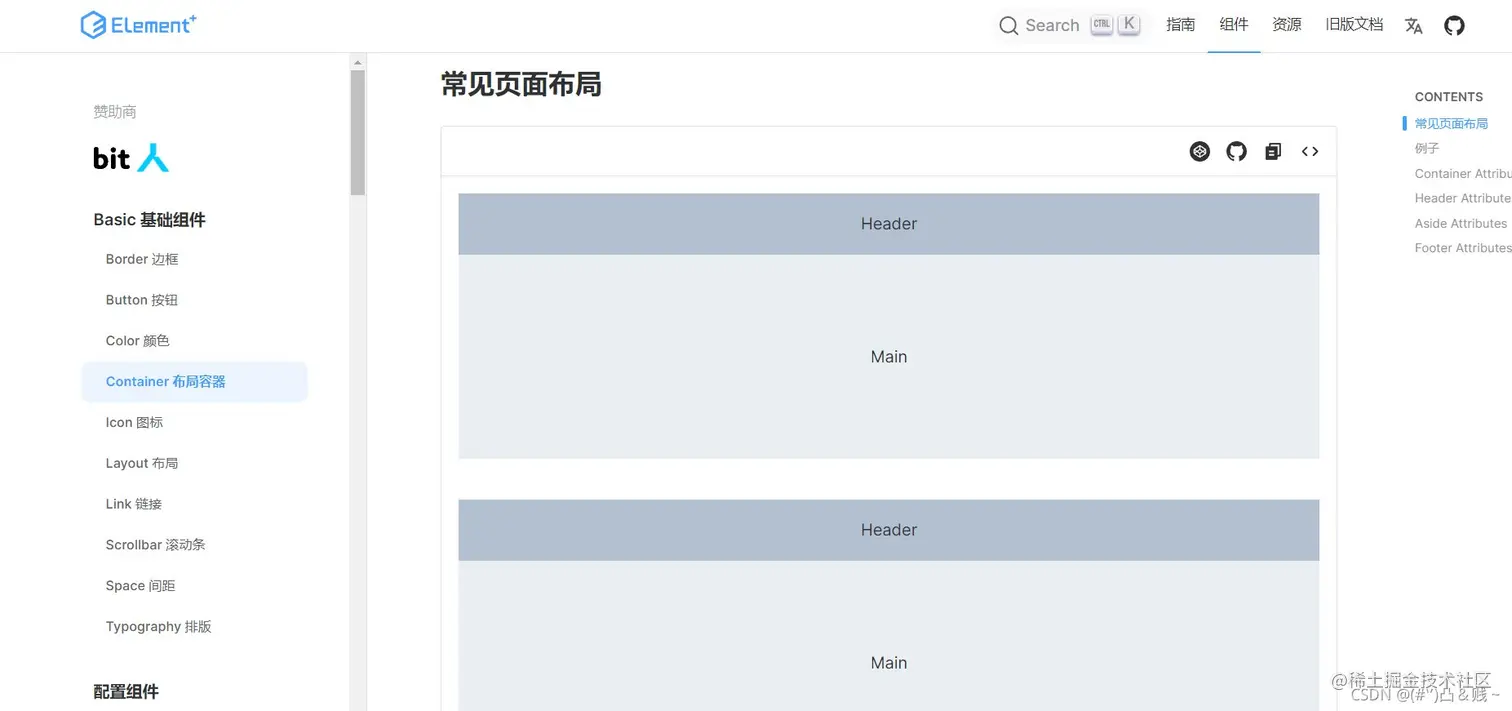Go to Typography 排版 in sidebar
This screenshot has height=711, width=1512.
tap(159, 627)
